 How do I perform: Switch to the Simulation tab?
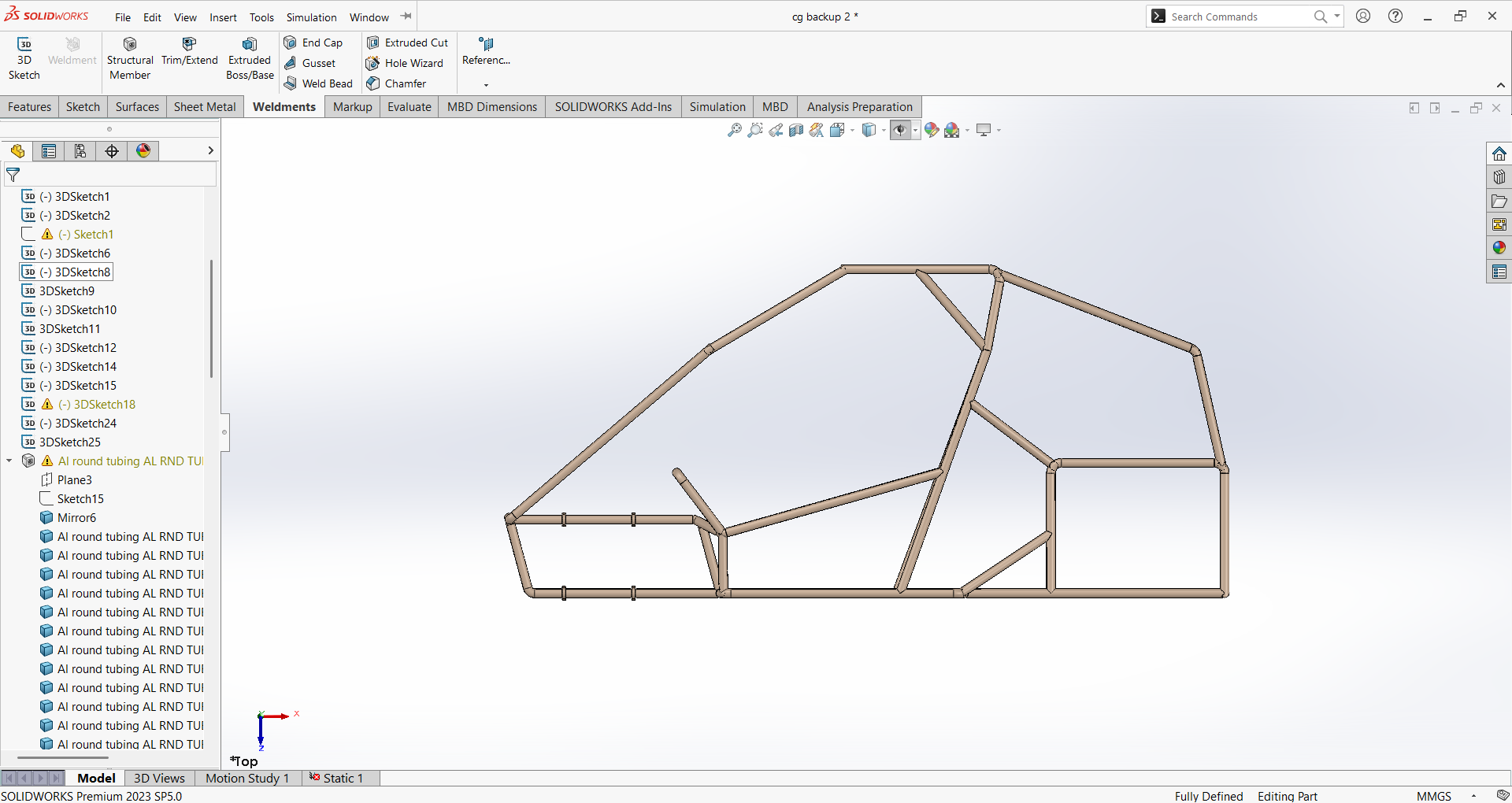point(717,107)
